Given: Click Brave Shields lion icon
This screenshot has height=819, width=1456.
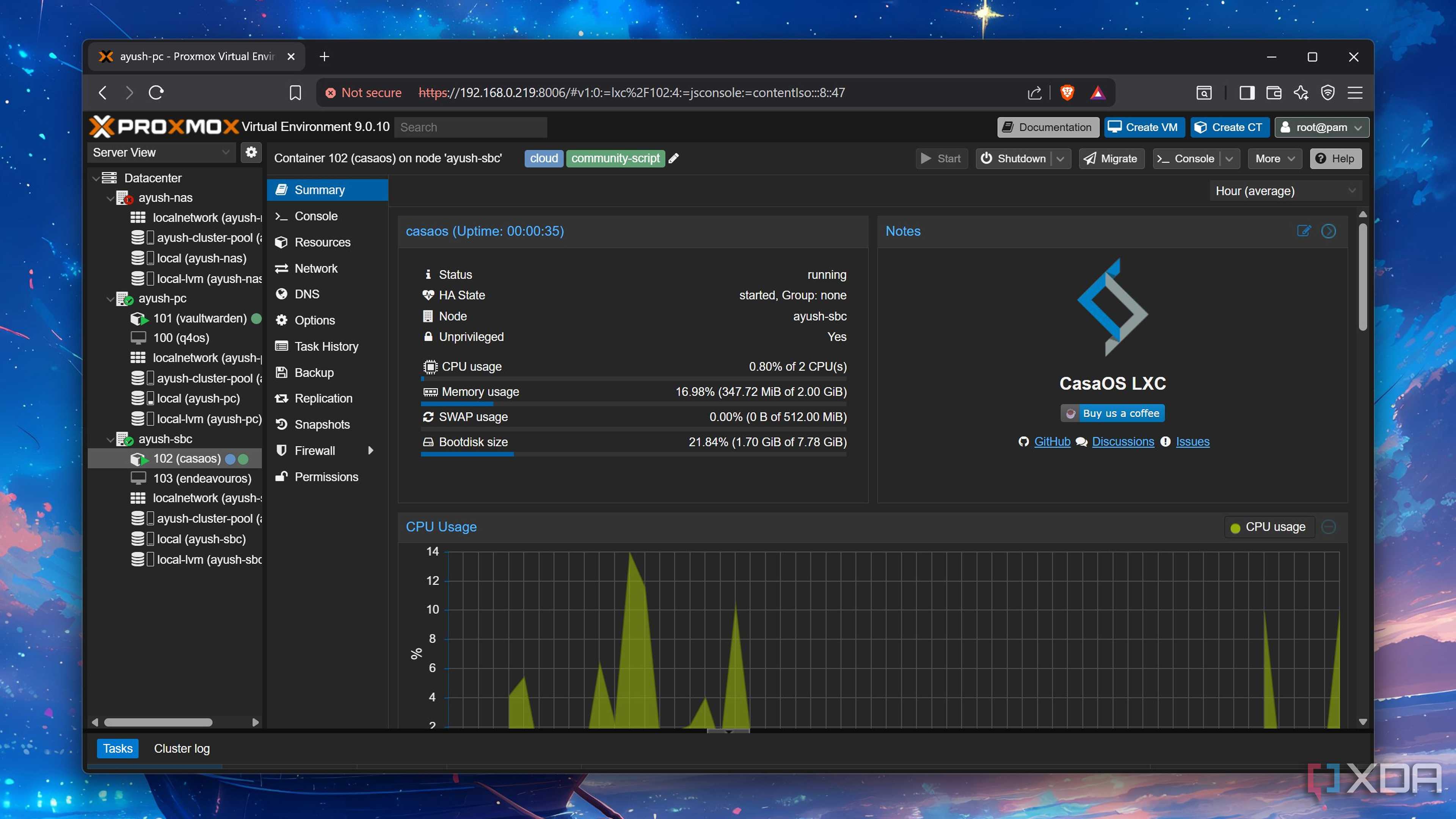Looking at the screenshot, I should click(x=1067, y=93).
